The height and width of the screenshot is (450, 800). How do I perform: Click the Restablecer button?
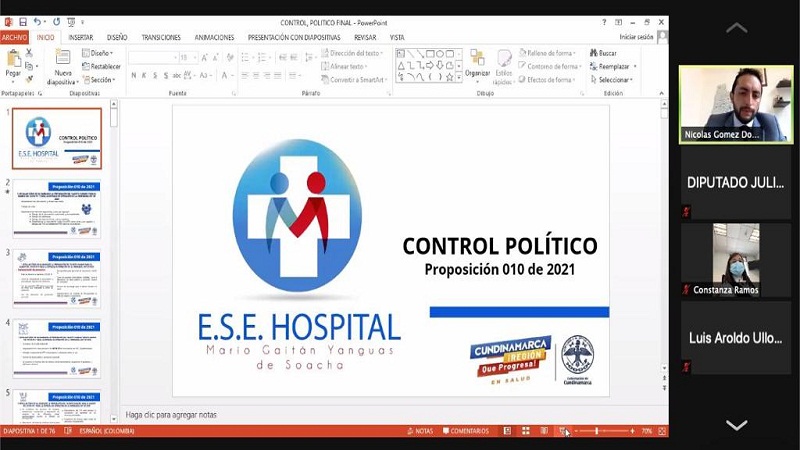pyautogui.click(x=101, y=66)
